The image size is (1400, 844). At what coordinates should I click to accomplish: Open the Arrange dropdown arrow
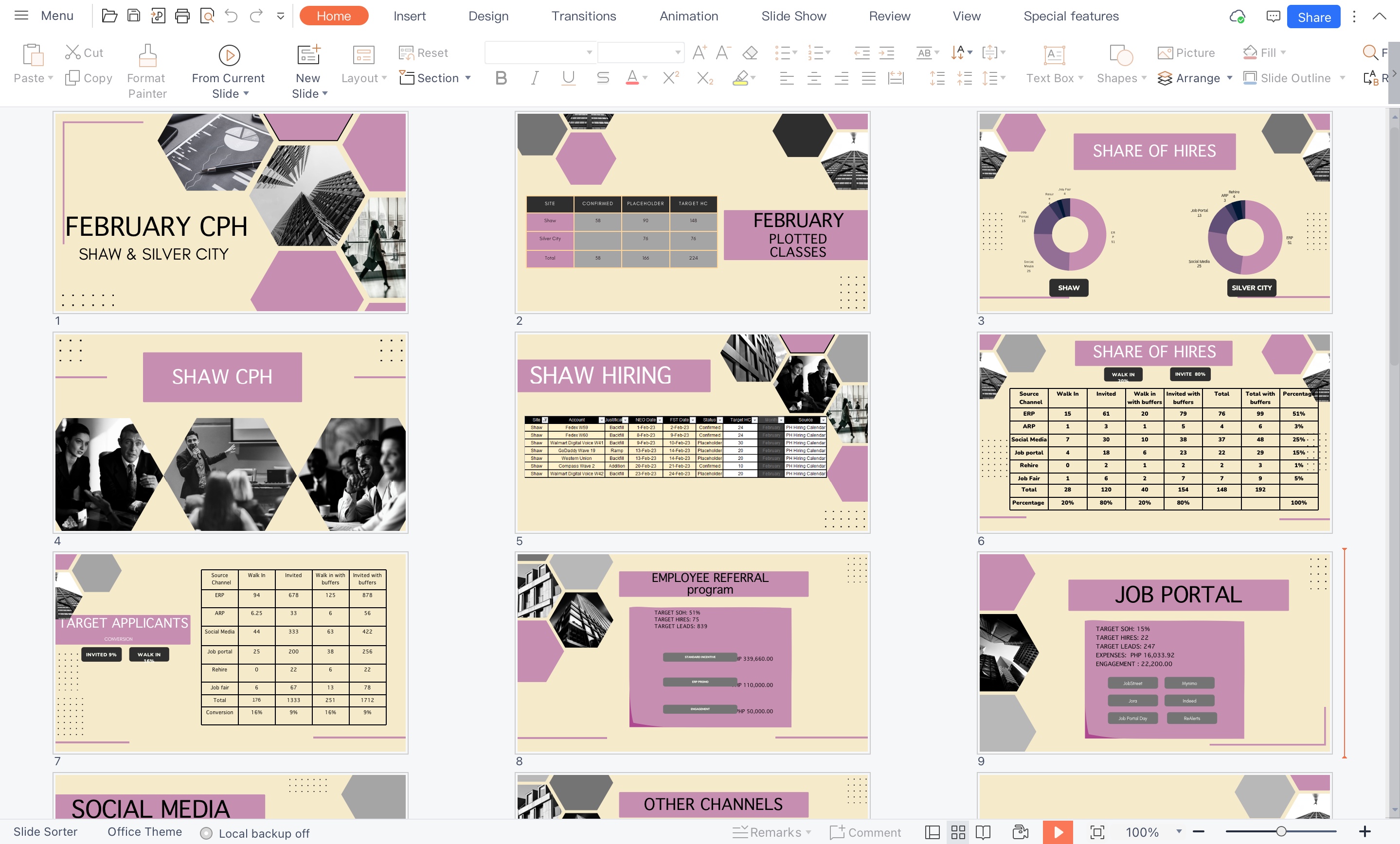(x=1230, y=78)
